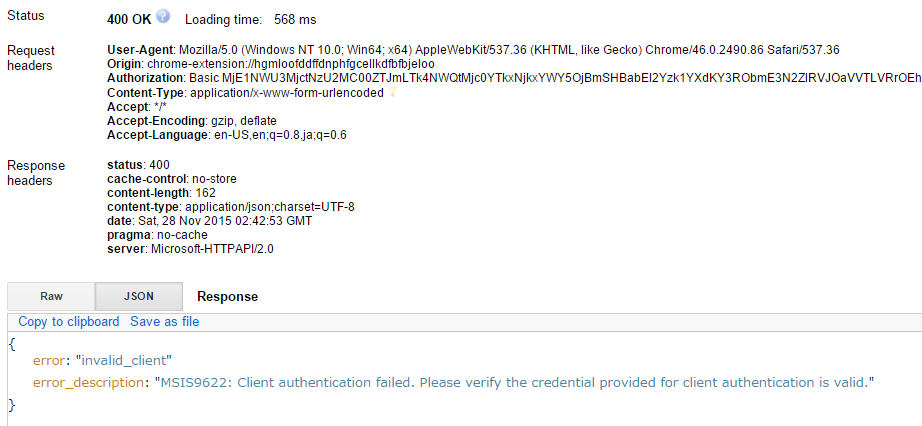Click the Save as file link
Viewport: 922px width, 426px height.
(x=165, y=322)
